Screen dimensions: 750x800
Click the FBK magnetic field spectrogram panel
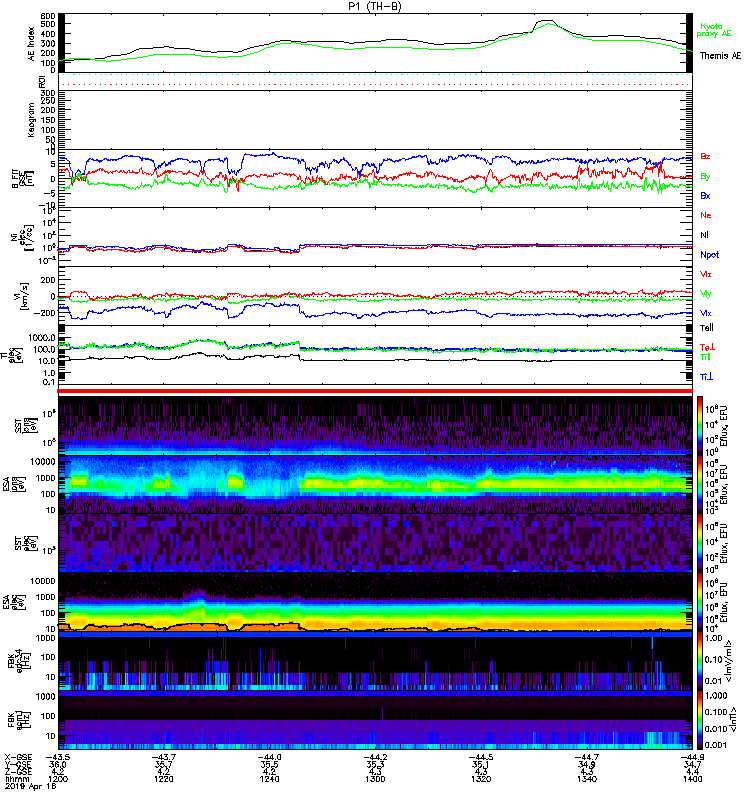click(x=375, y=720)
